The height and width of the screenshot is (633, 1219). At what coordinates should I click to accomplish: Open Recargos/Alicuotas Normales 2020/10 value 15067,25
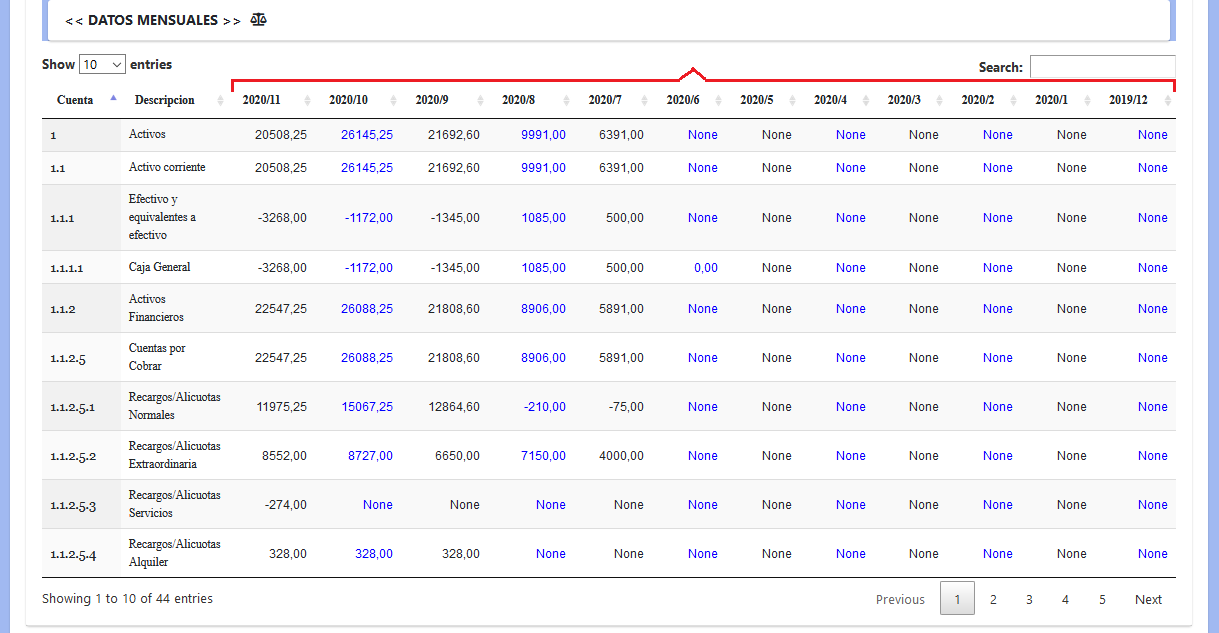click(x=367, y=407)
